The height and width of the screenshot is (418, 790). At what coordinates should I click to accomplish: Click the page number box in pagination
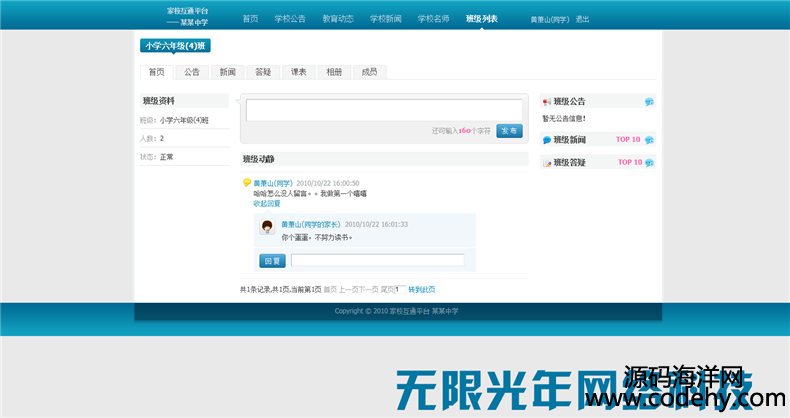coord(399,289)
